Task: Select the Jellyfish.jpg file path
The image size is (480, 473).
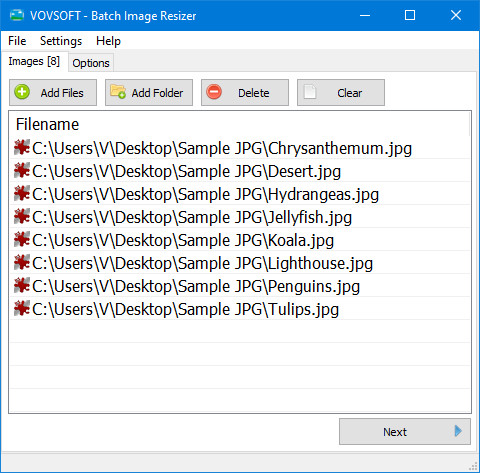Action: click(x=192, y=217)
